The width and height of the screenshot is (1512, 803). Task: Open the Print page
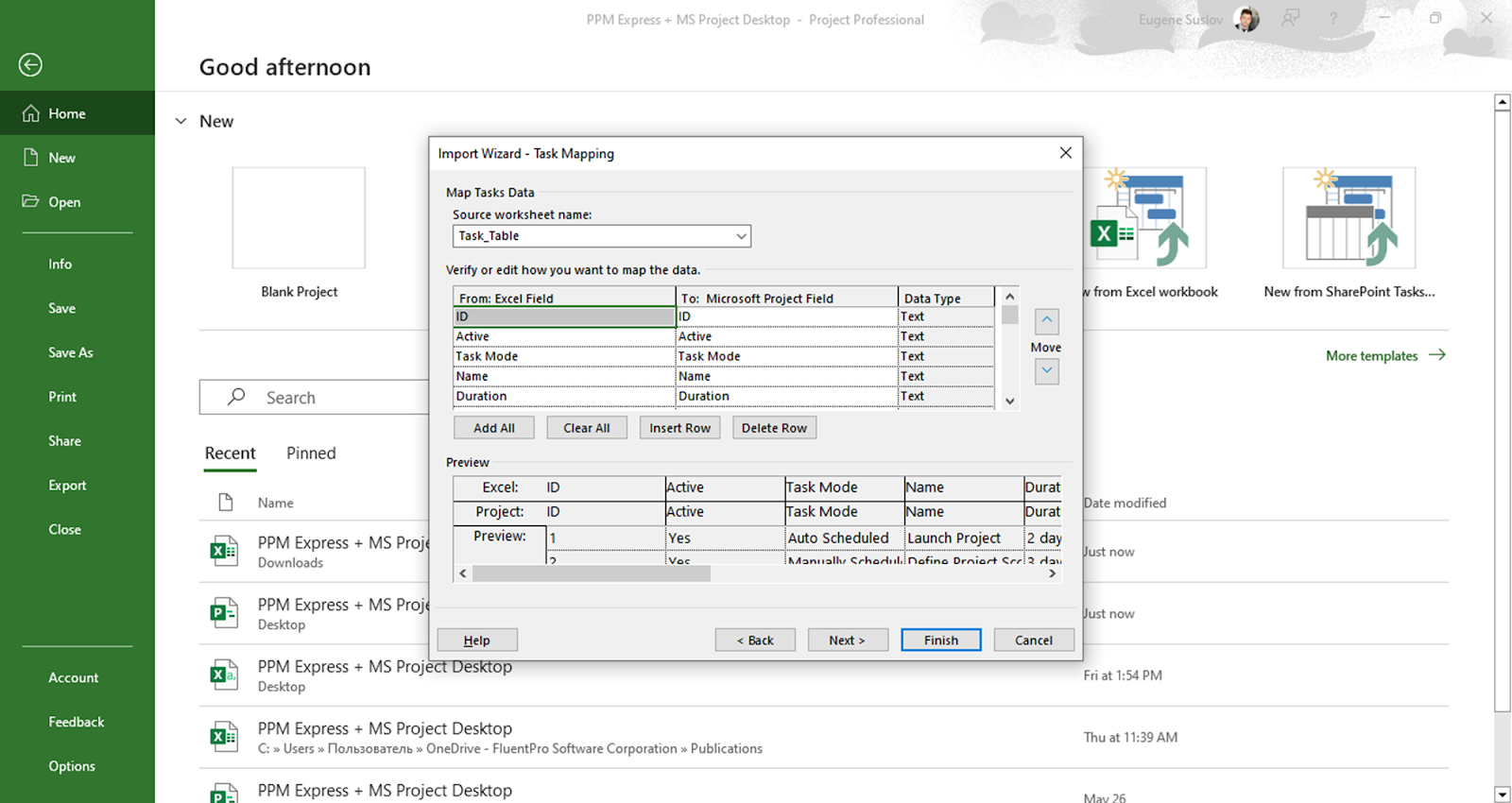tap(62, 397)
